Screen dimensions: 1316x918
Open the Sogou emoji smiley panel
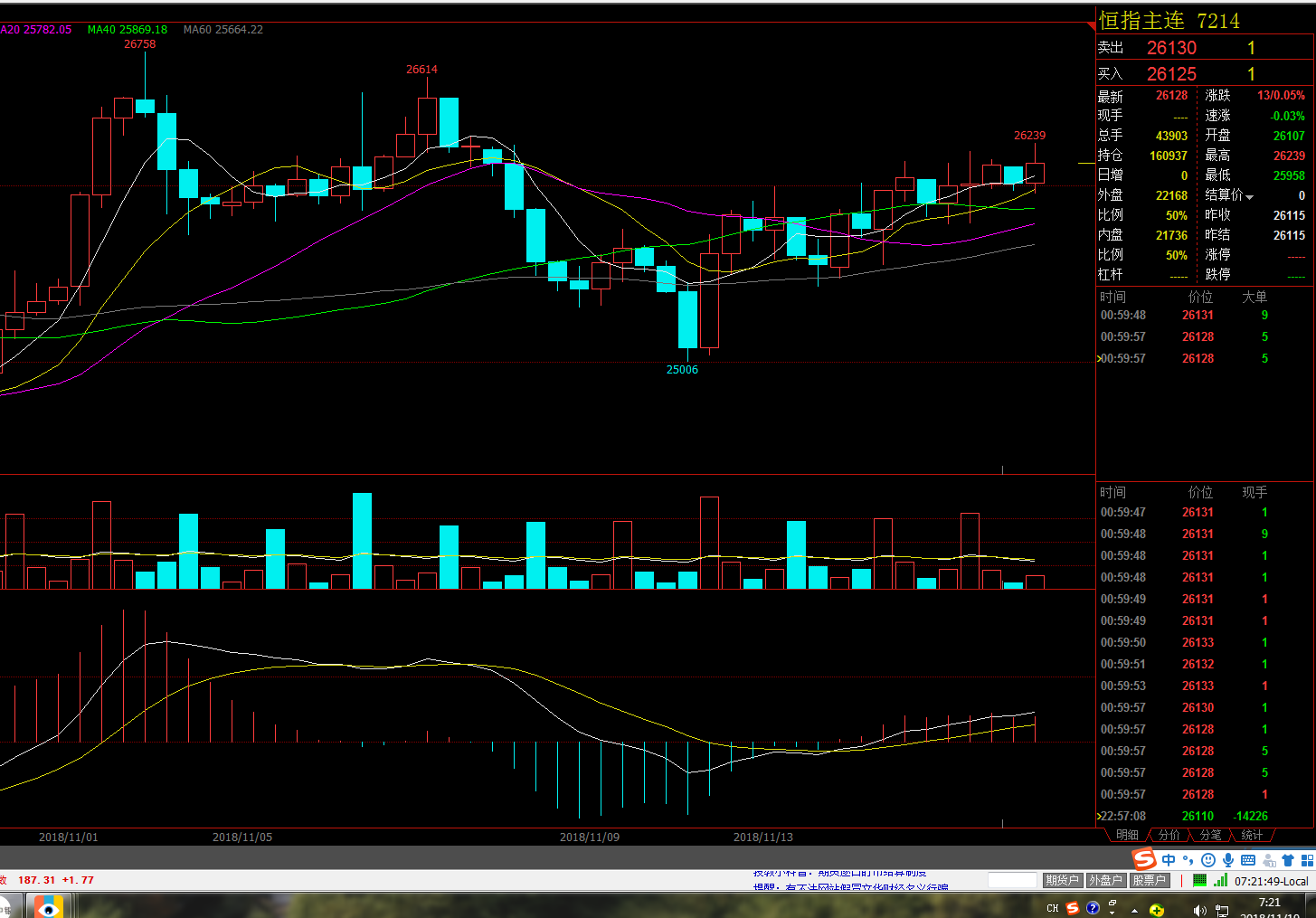click(x=1208, y=860)
